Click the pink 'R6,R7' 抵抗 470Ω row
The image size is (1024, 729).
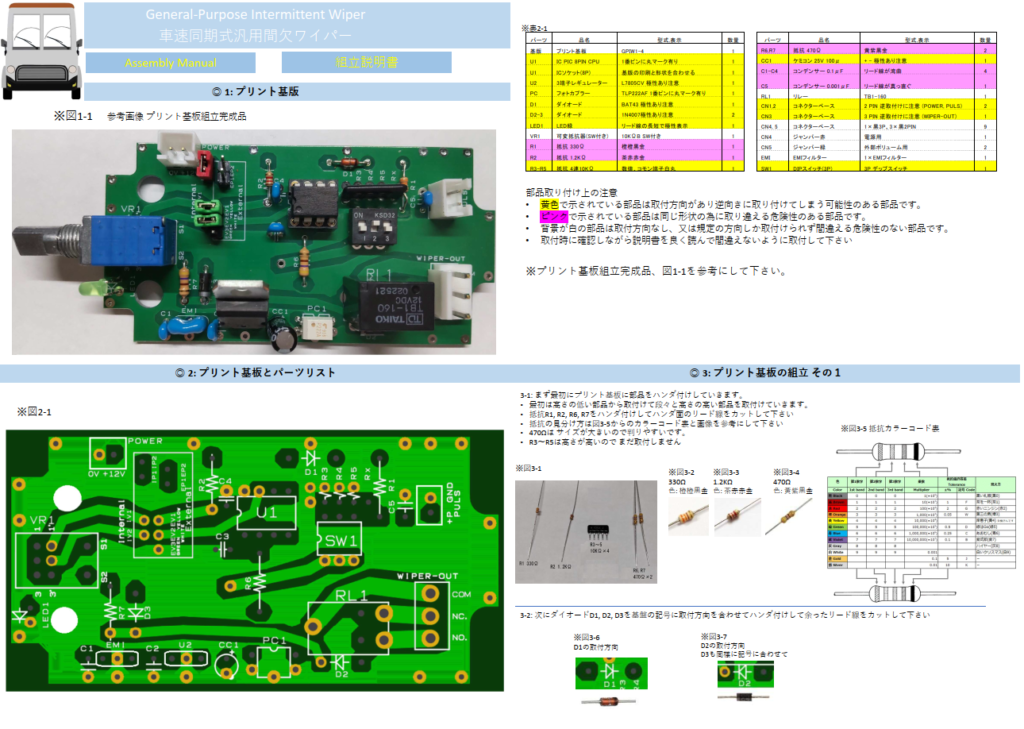point(876,50)
